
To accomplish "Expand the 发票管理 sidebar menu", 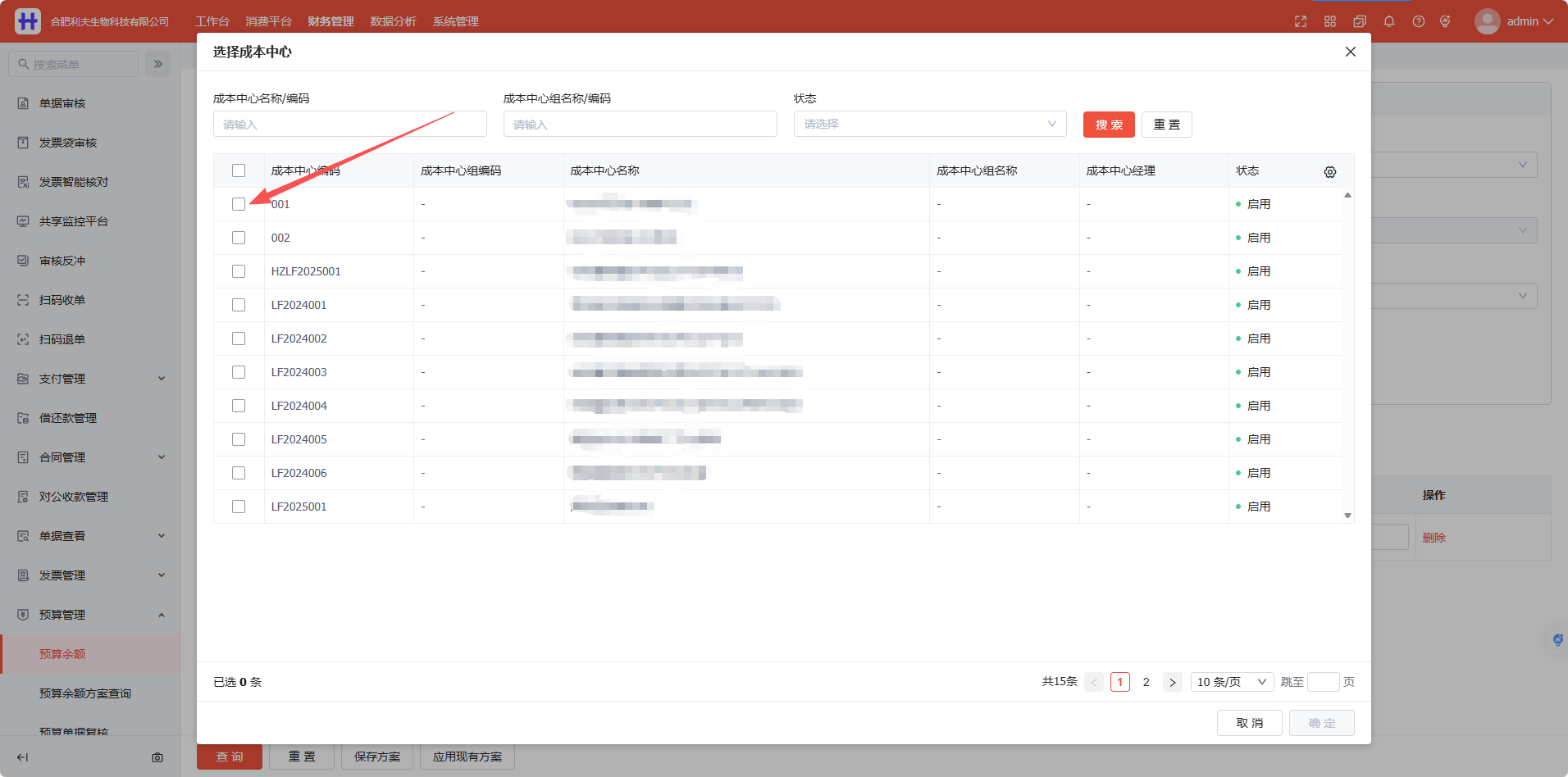I will pos(90,575).
